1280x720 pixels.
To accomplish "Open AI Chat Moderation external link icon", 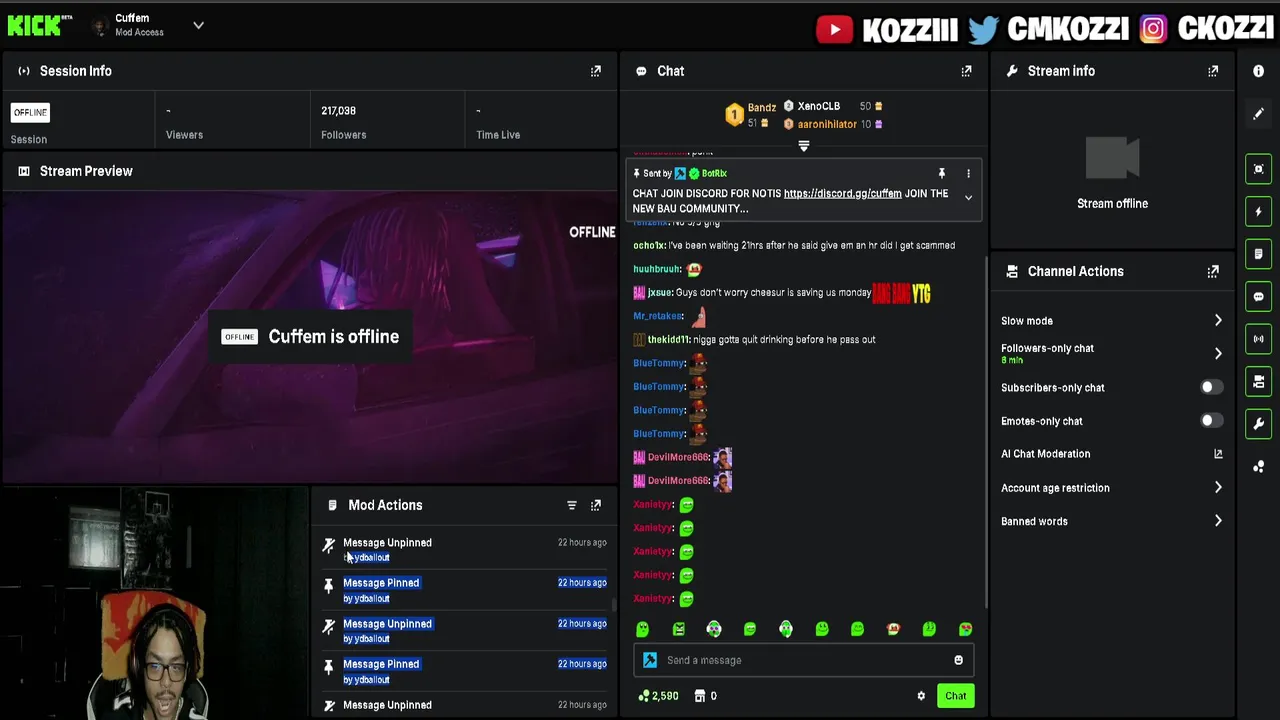I will click(1218, 454).
